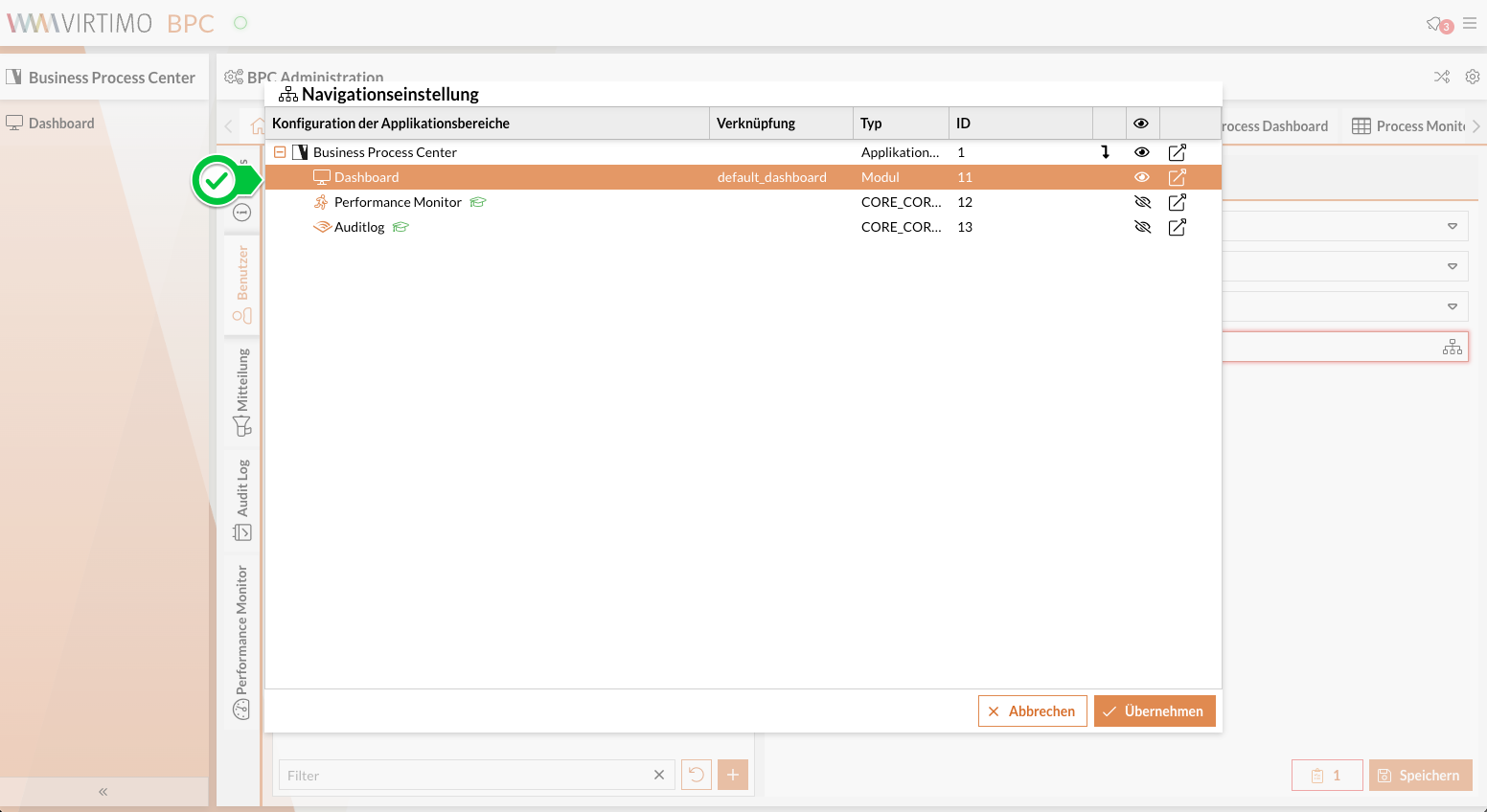Open the Audit Log vertical tab

click(x=242, y=500)
